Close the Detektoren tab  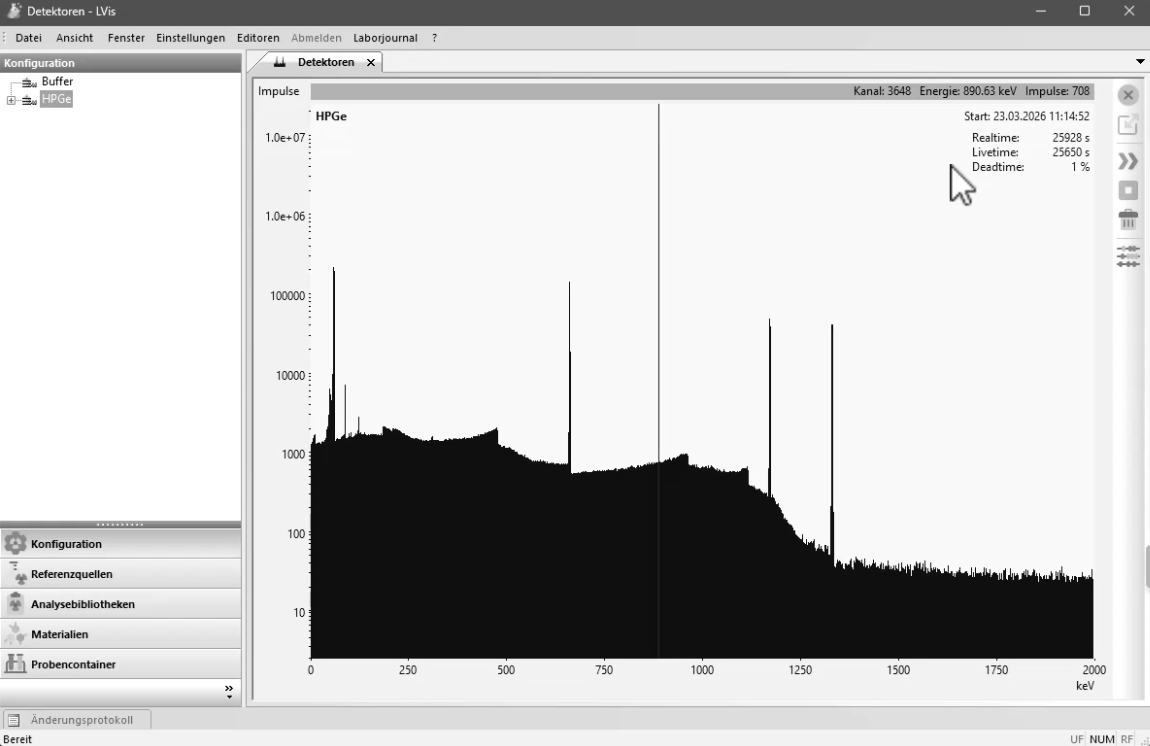371,62
